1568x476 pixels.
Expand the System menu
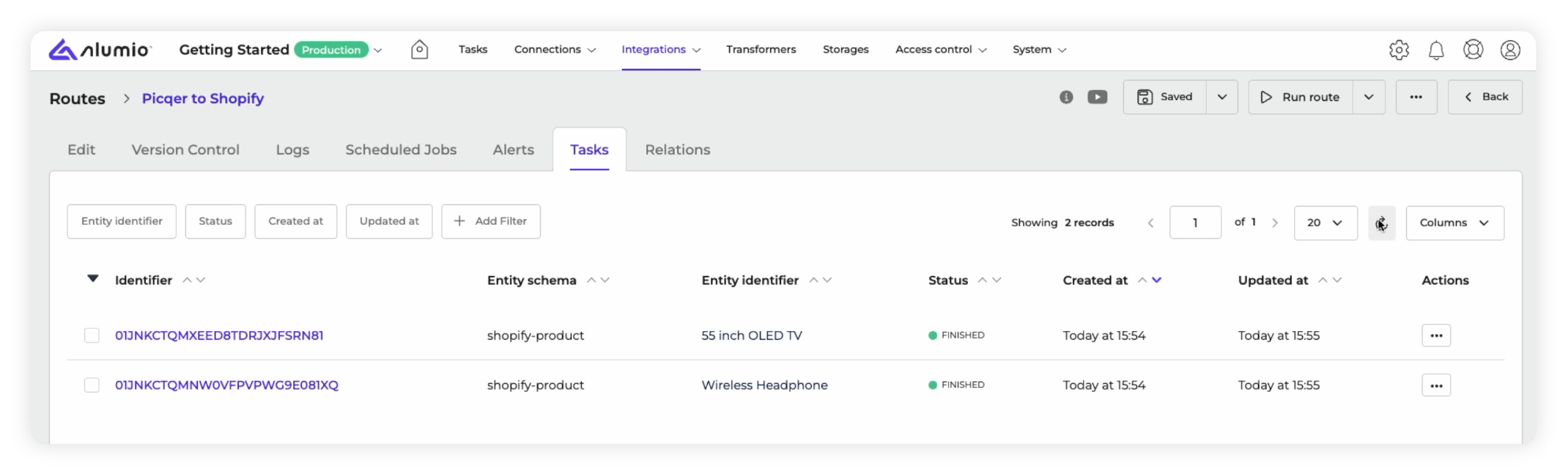coord(1039,50)
